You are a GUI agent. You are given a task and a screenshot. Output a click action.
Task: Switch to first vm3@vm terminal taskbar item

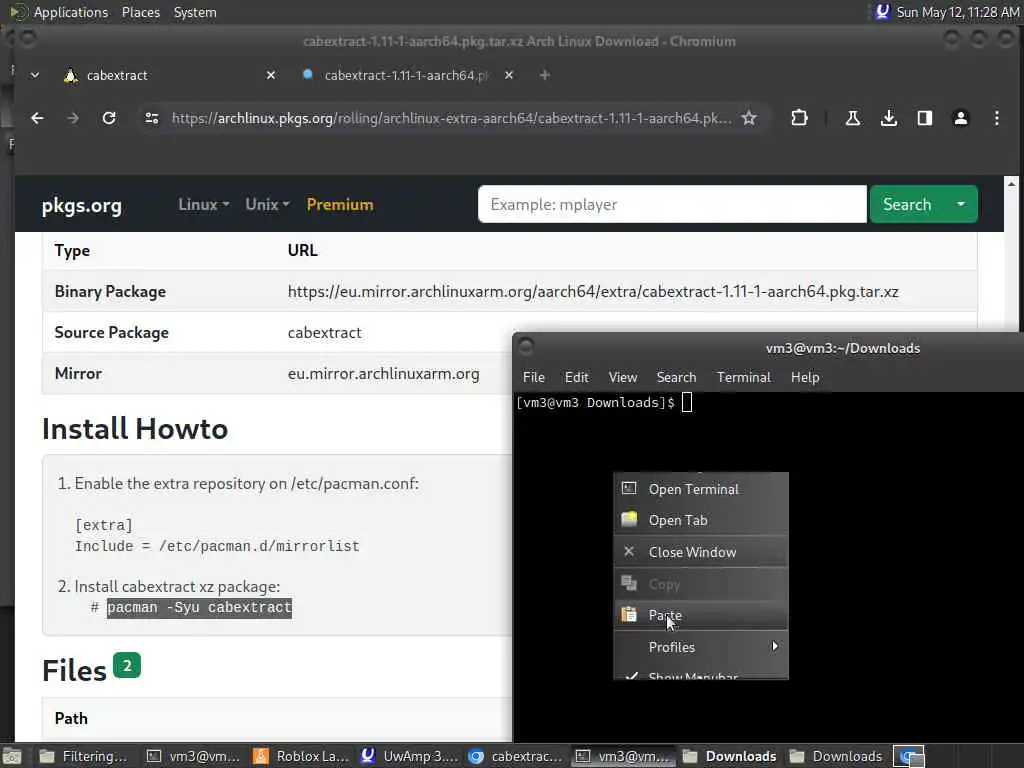(192, 757)
